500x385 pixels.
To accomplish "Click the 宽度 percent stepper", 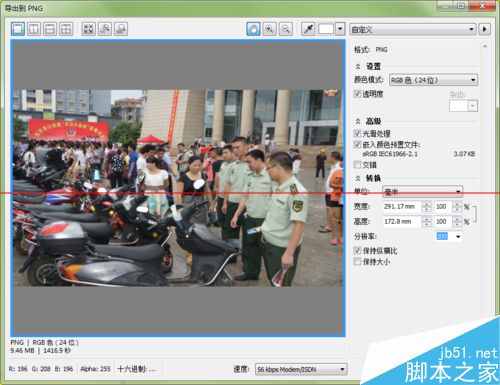I will (x=457, y=207).
